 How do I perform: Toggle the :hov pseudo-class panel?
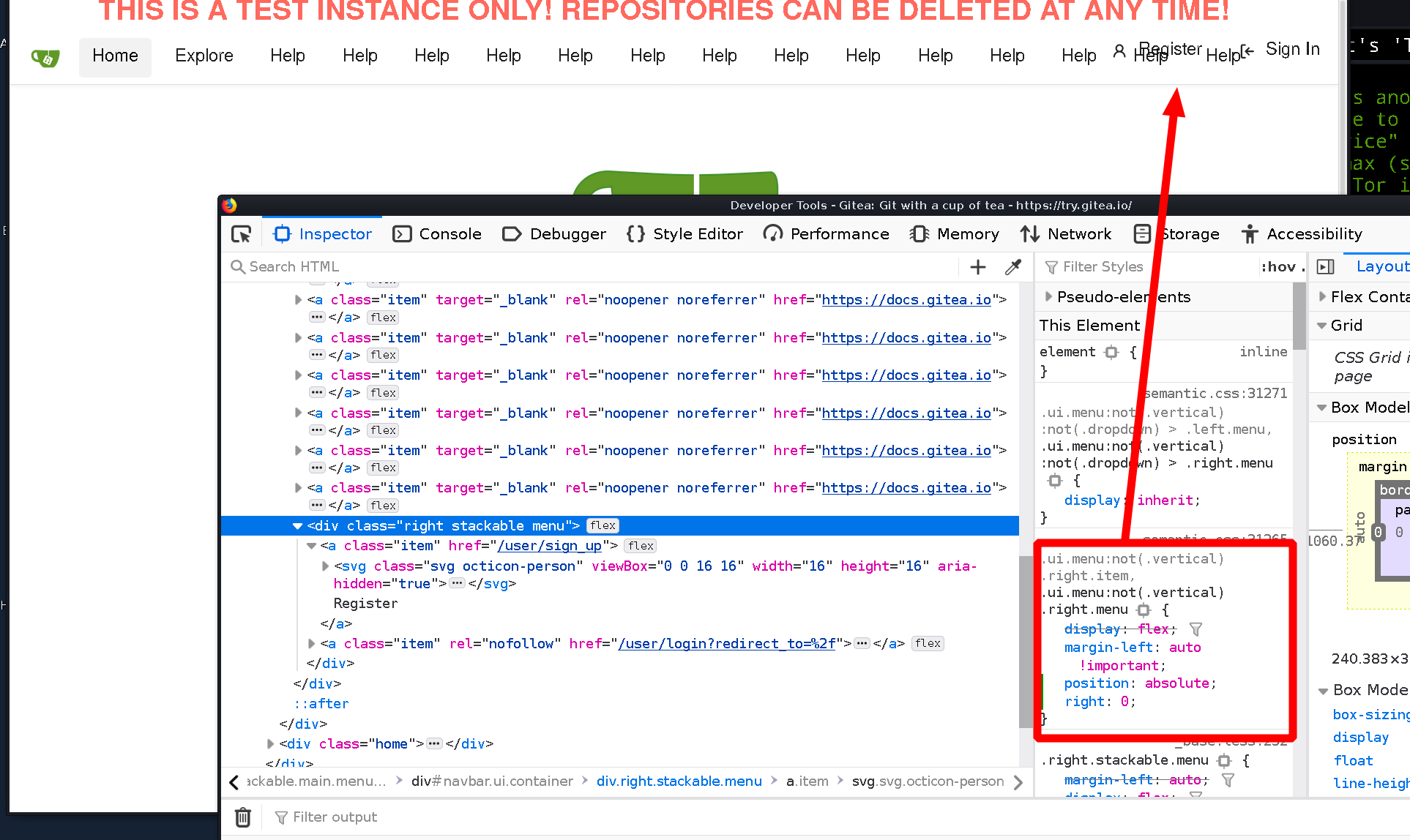click(1278, 267)
